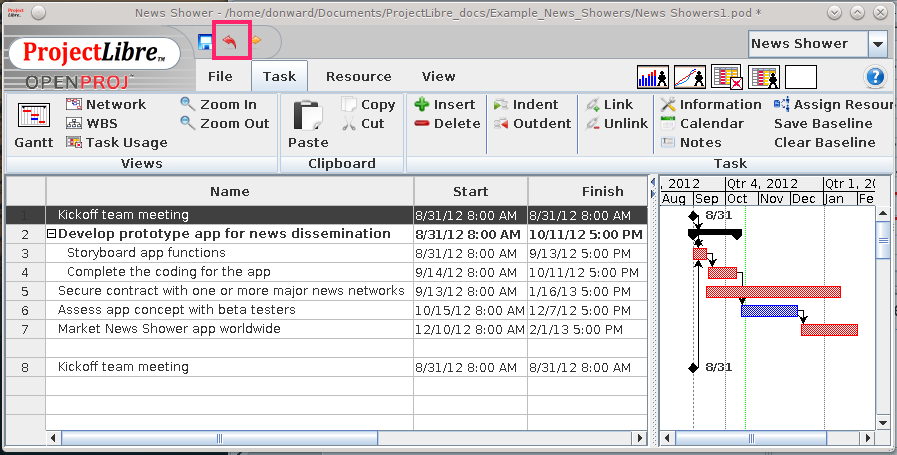The width and height of the screenshot is (897, 455).
Task: Undo last action with red arrow icon
Action: [230, 41]
